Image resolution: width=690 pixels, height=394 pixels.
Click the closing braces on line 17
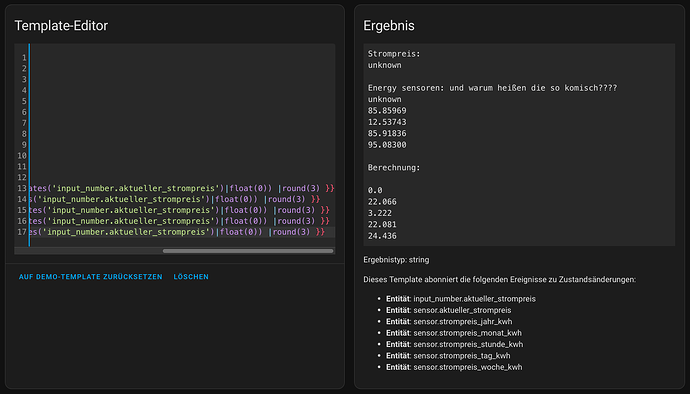click(320, 232)
